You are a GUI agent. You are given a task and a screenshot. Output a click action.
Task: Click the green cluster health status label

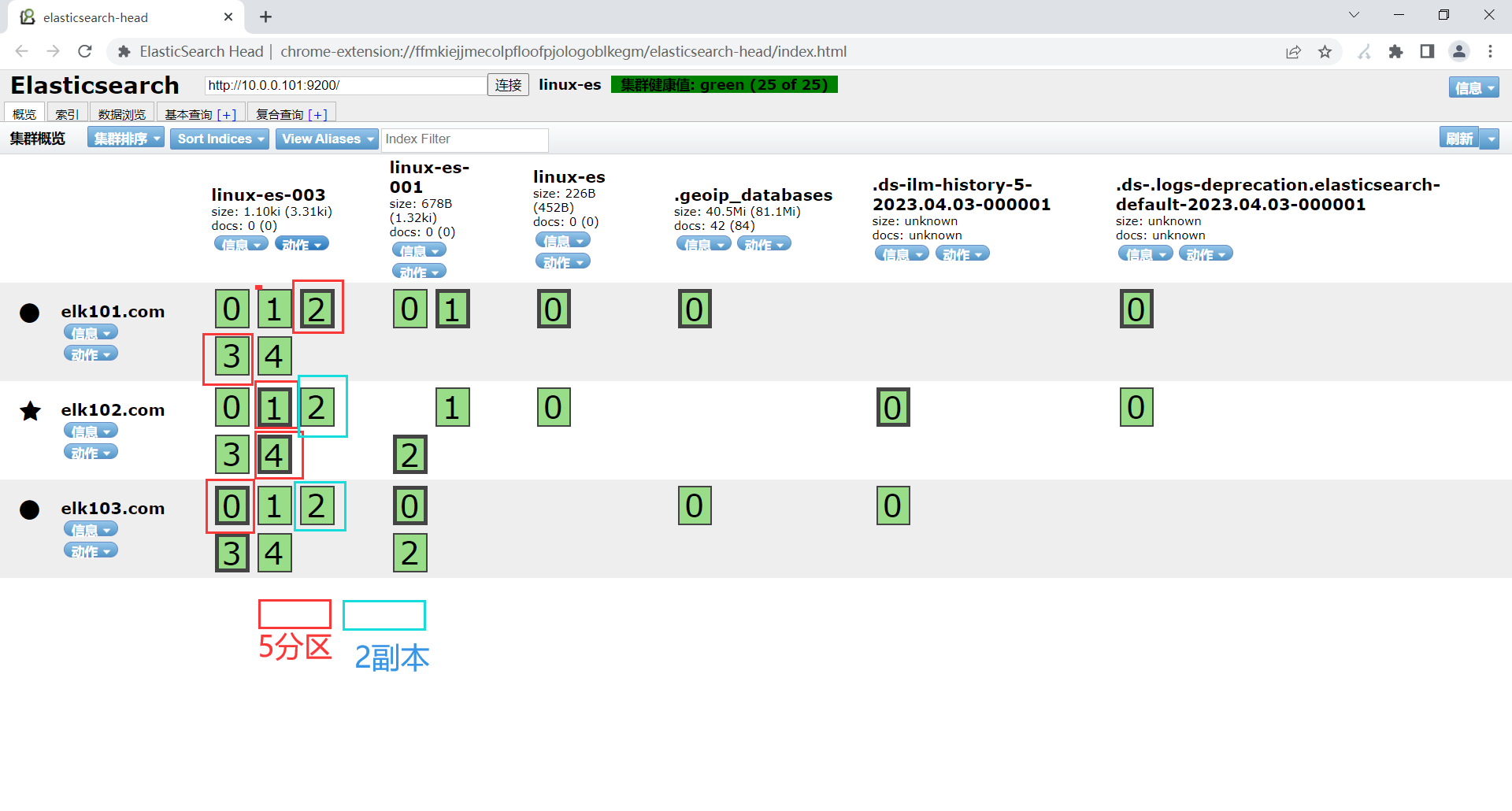click(724, 84)
